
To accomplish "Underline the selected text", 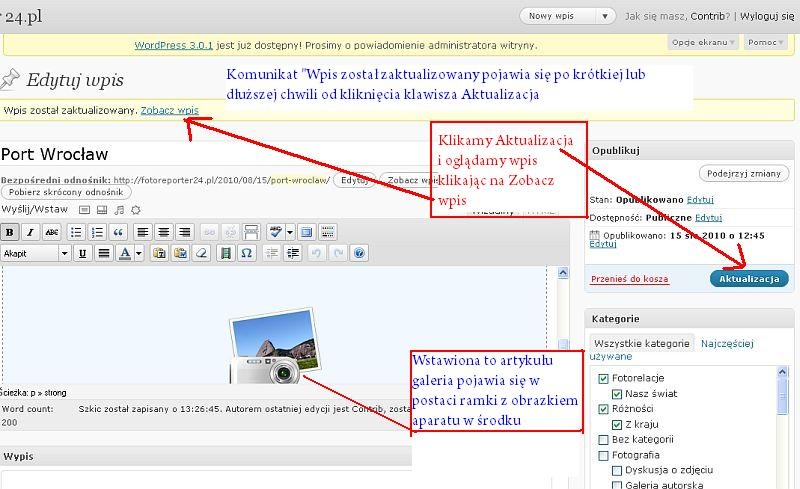I will [83, 253].
